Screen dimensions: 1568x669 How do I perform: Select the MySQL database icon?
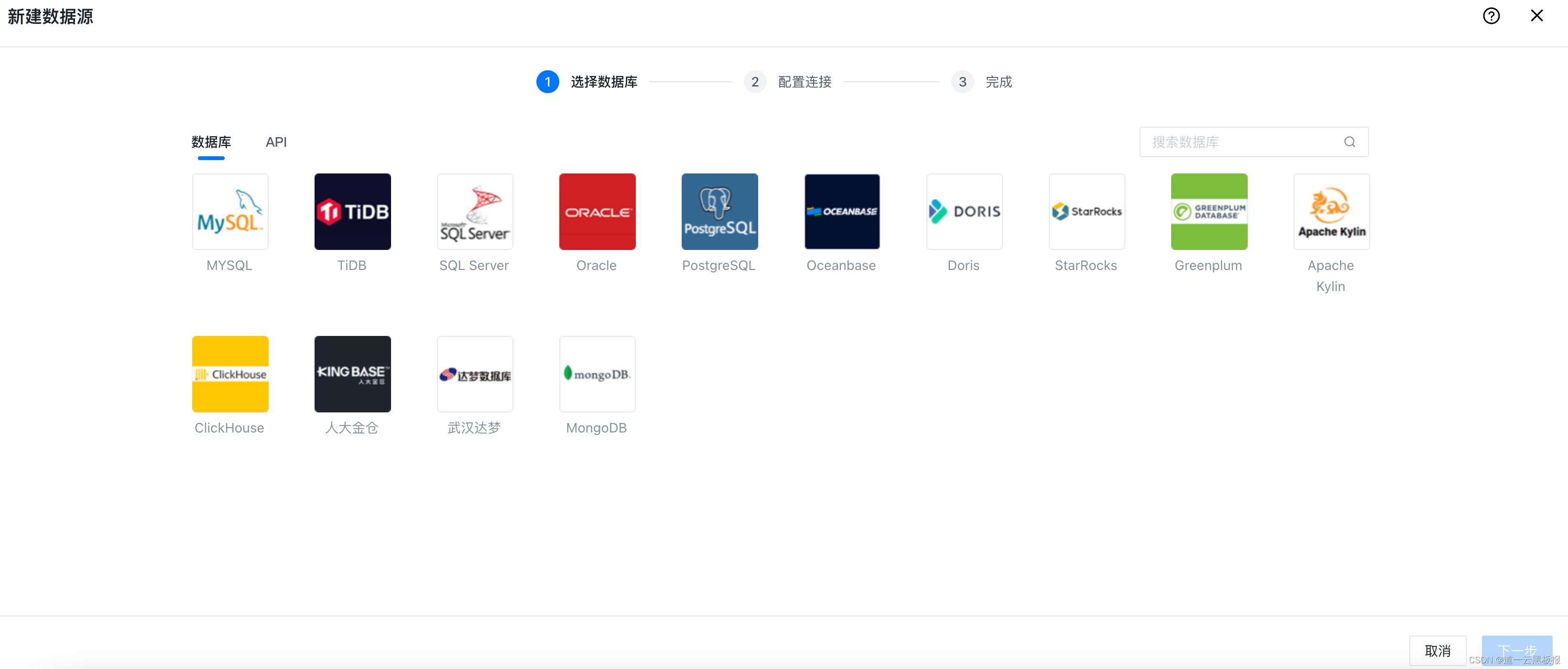pyautogui.click(x=230, y=212)
